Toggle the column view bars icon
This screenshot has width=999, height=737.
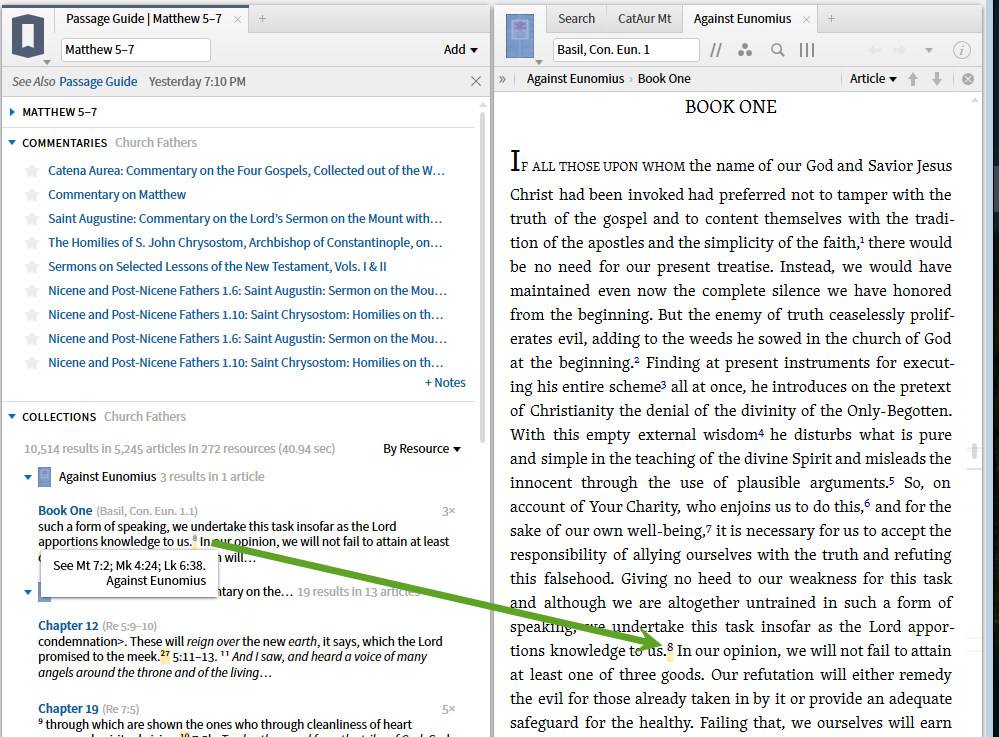tap(807, 50)
